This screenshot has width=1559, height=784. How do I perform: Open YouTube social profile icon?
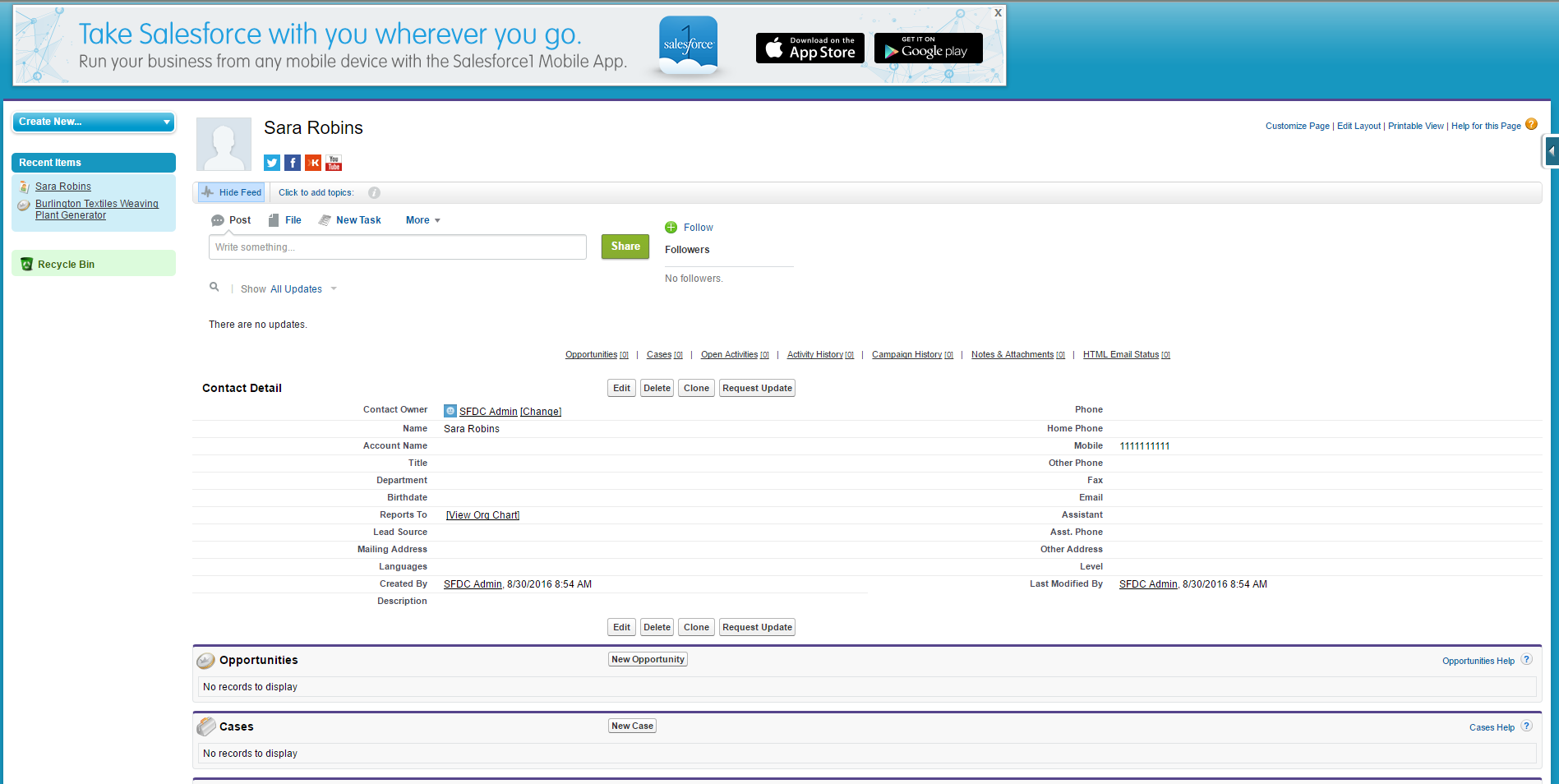334,163
